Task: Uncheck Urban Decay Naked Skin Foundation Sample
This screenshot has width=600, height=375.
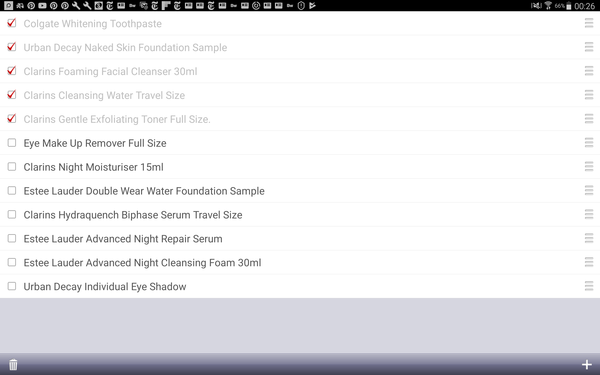Action: tap(12, 47)
